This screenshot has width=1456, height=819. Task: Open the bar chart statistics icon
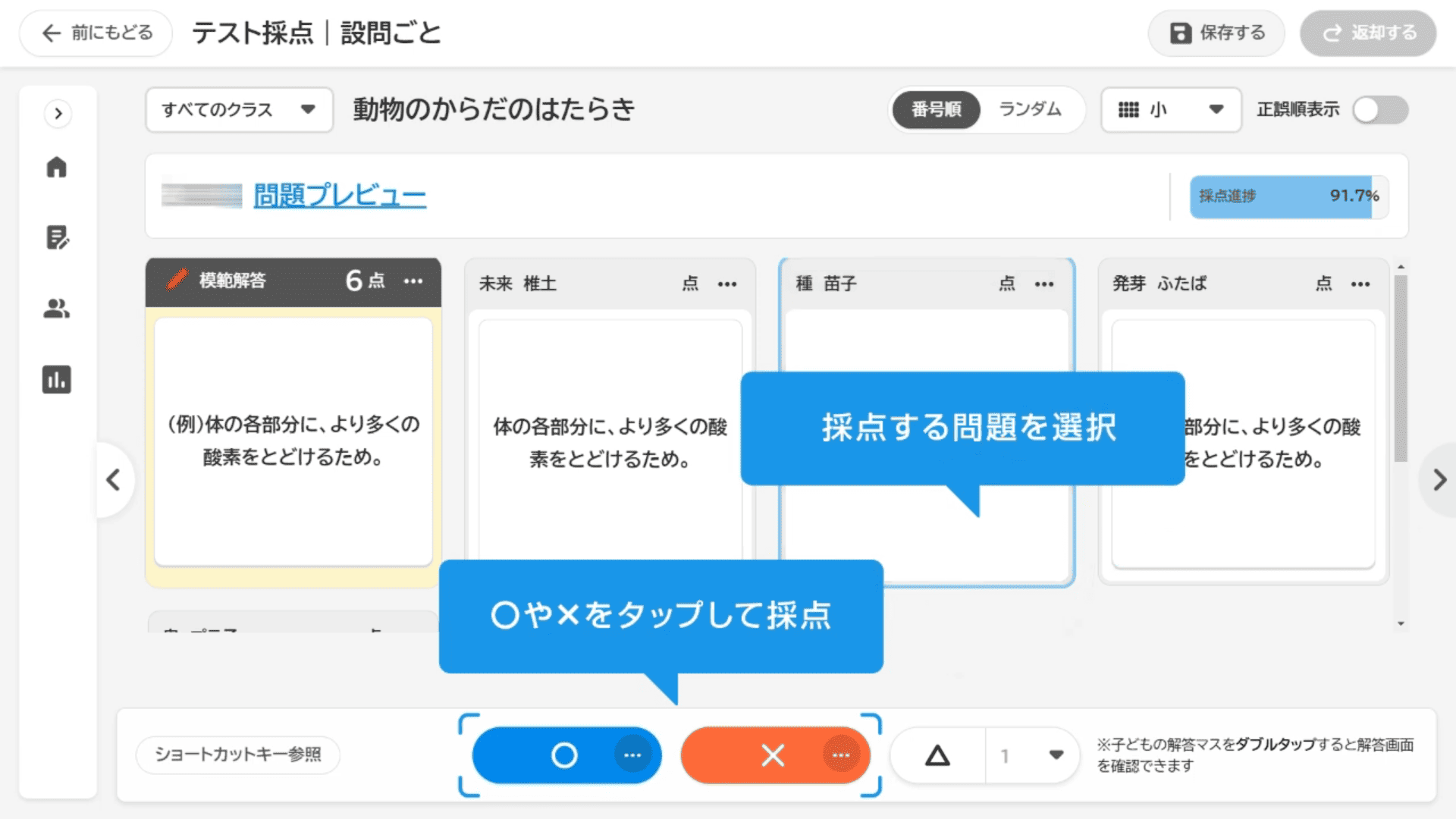point(57,379)
